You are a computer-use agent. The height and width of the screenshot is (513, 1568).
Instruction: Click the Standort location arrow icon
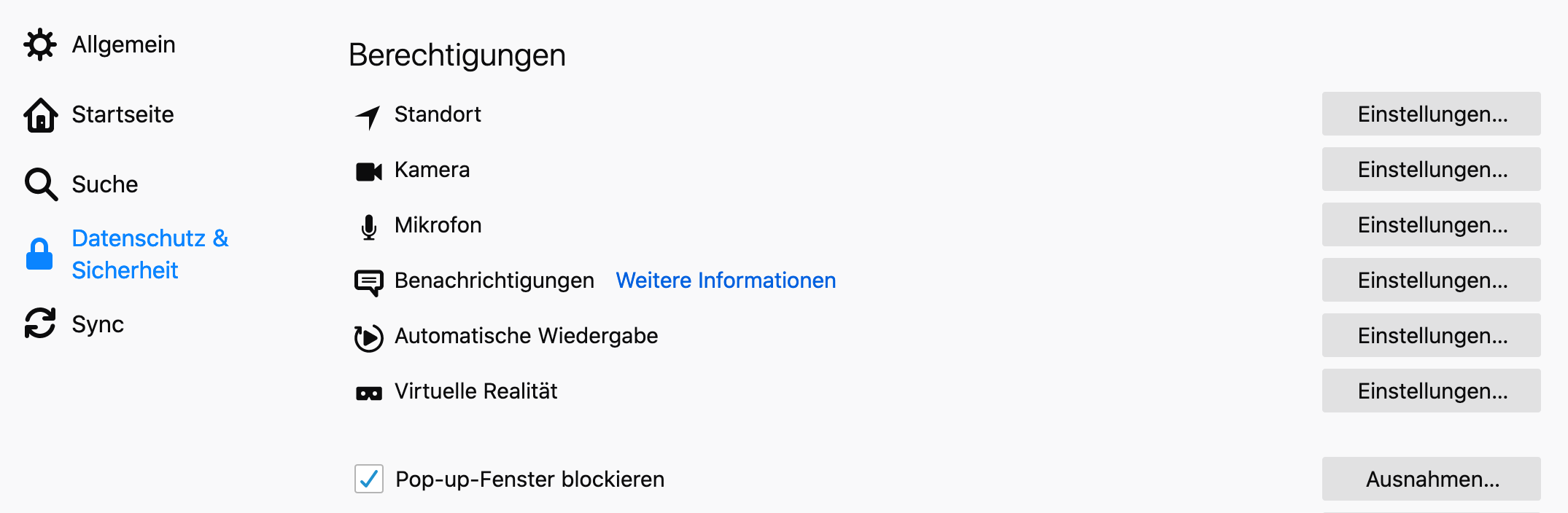(368, 116)
